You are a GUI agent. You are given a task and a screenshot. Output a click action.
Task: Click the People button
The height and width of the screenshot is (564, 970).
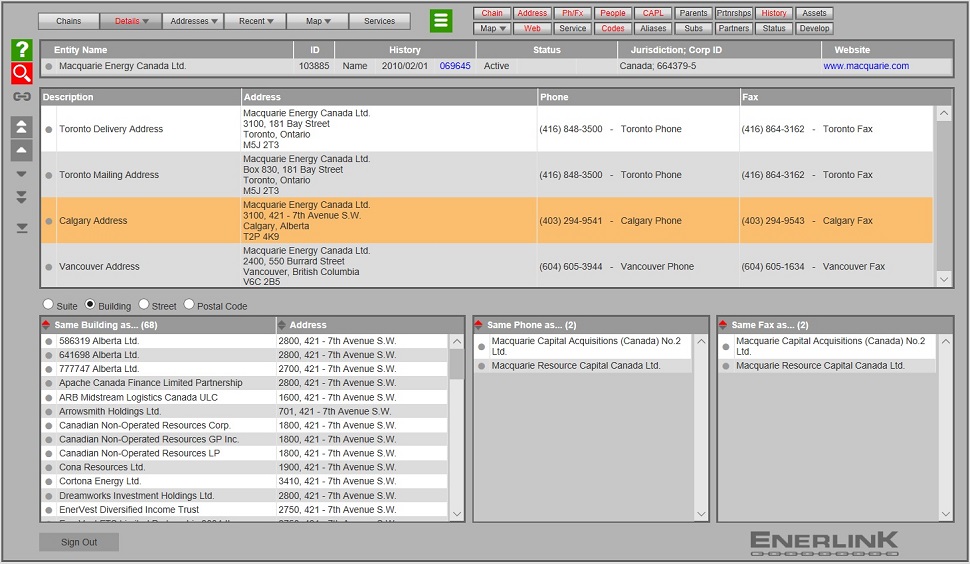click(612, 13)
